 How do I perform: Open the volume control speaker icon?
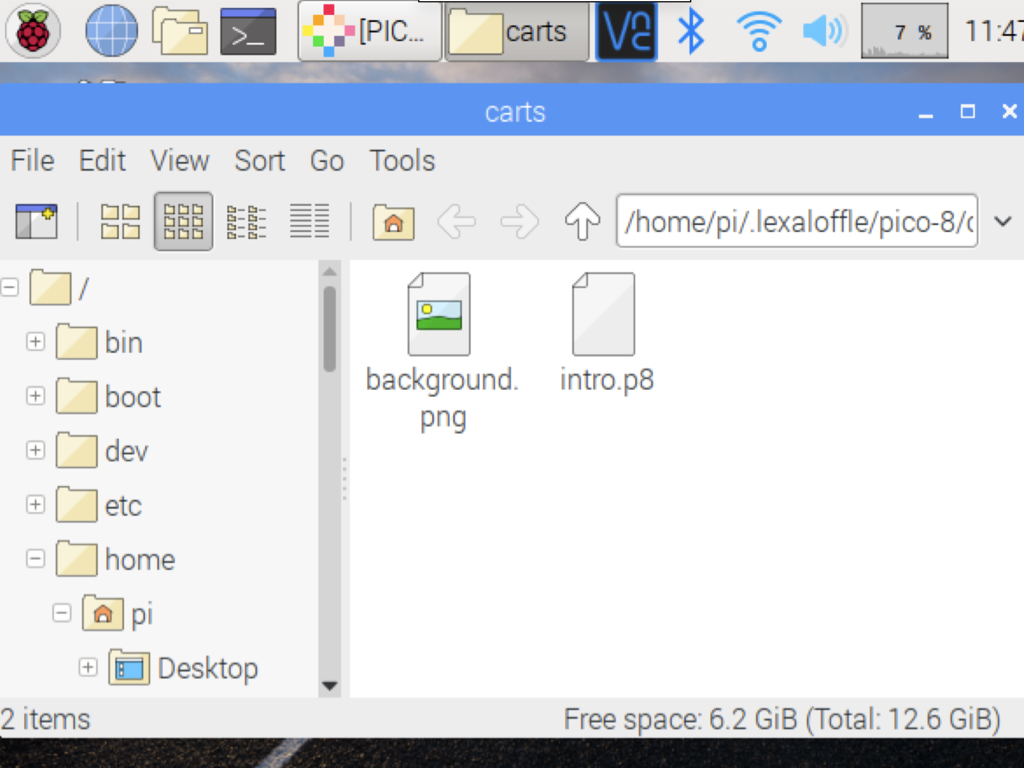pyautogui.click(x=825, y=31)
